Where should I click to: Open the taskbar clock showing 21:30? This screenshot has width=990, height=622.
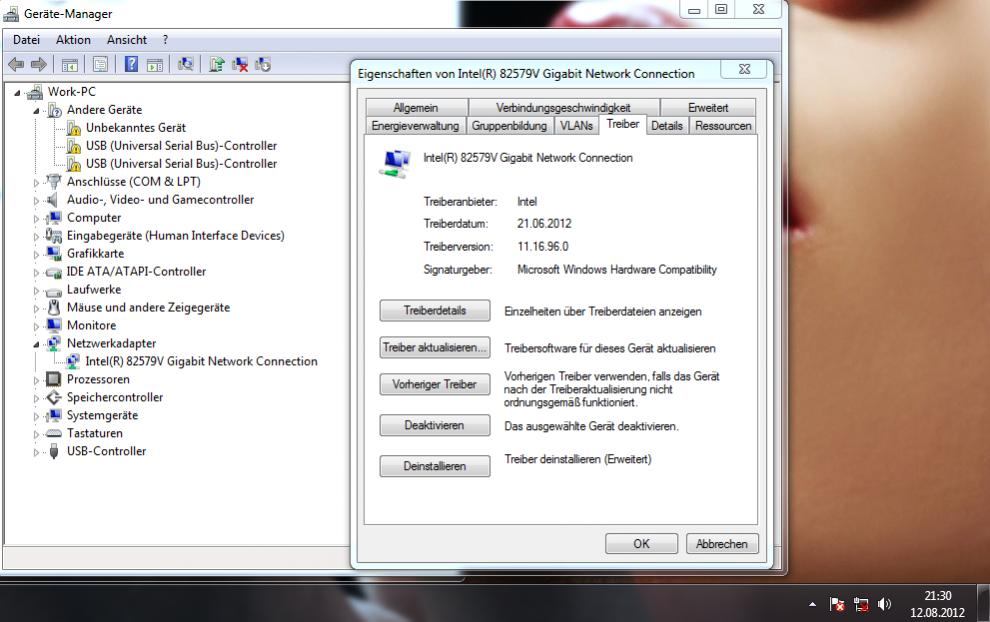[x=938, y=604]
